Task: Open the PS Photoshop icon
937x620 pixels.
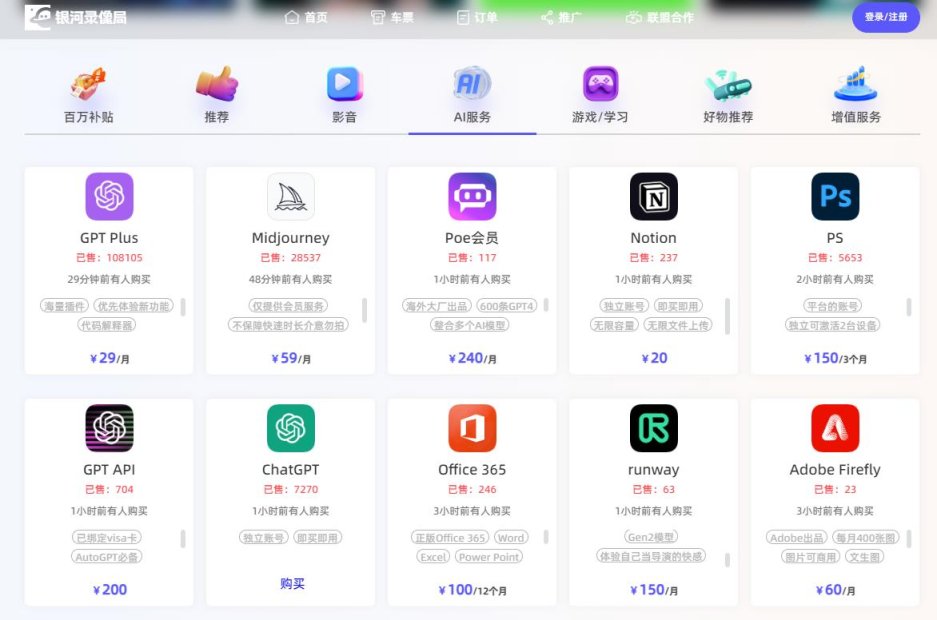Action: tap(835, 197)
